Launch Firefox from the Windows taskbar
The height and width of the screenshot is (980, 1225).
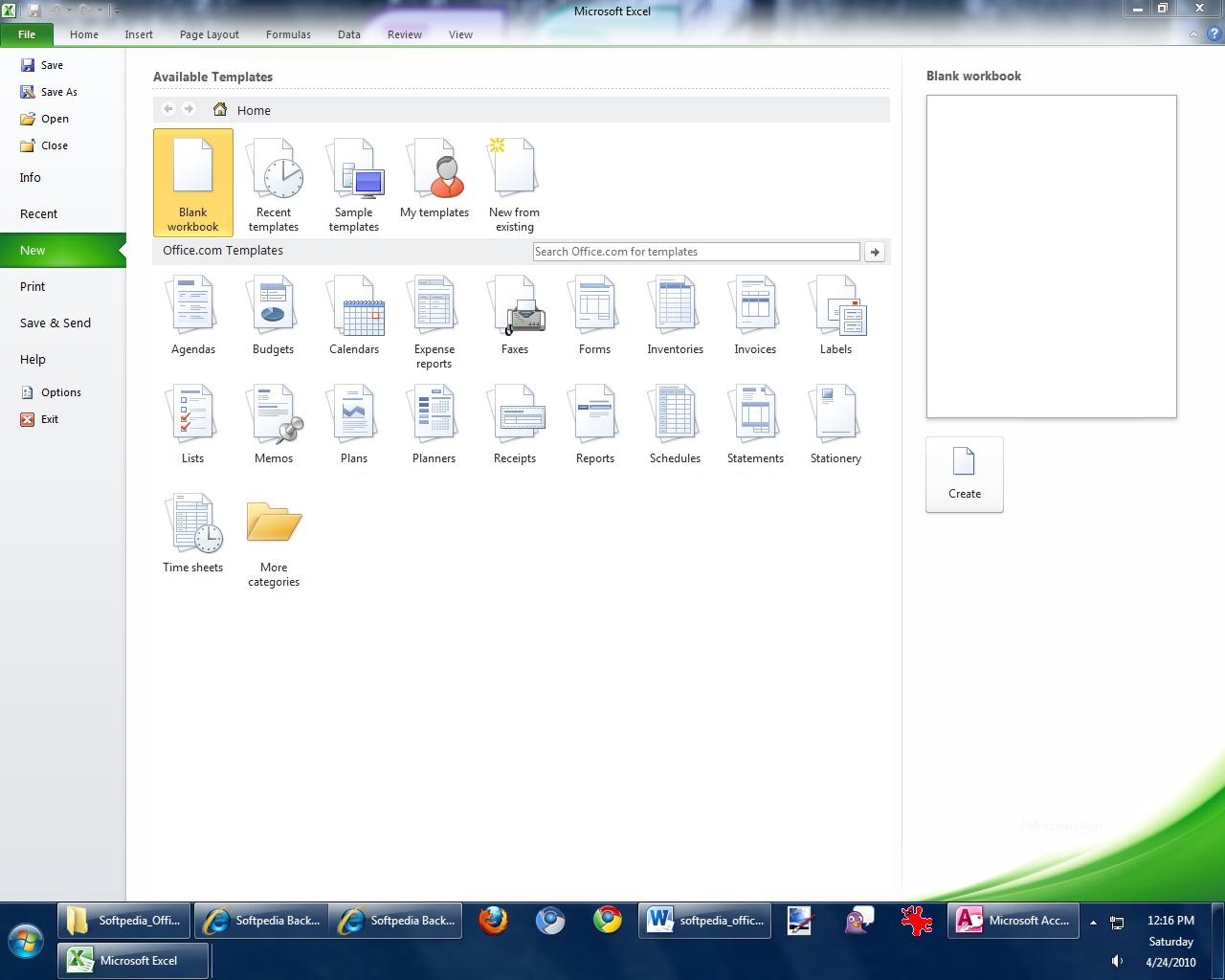[x=493, y=921]
